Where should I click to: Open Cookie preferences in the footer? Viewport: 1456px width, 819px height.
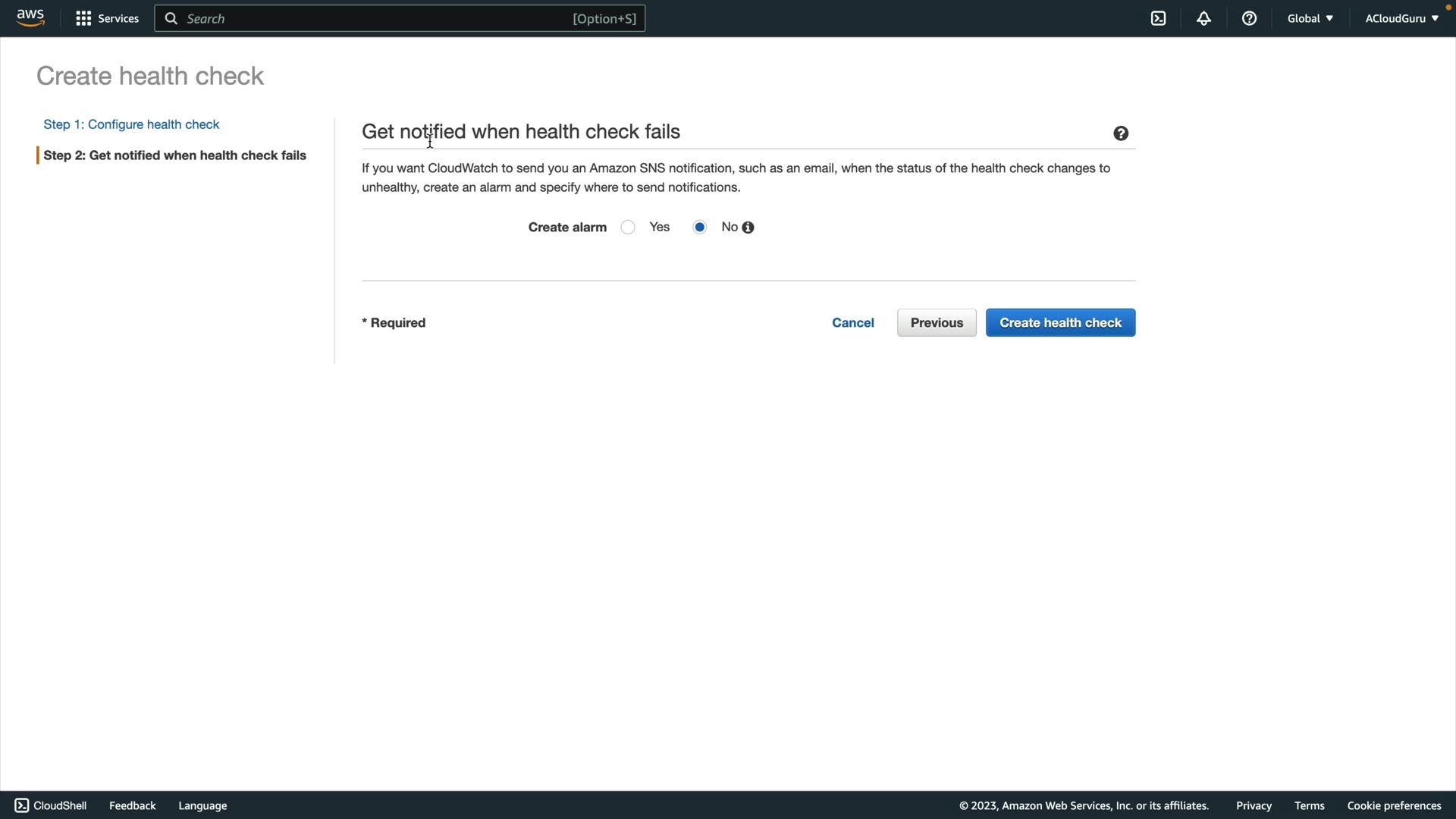[x=1394, y=805]
